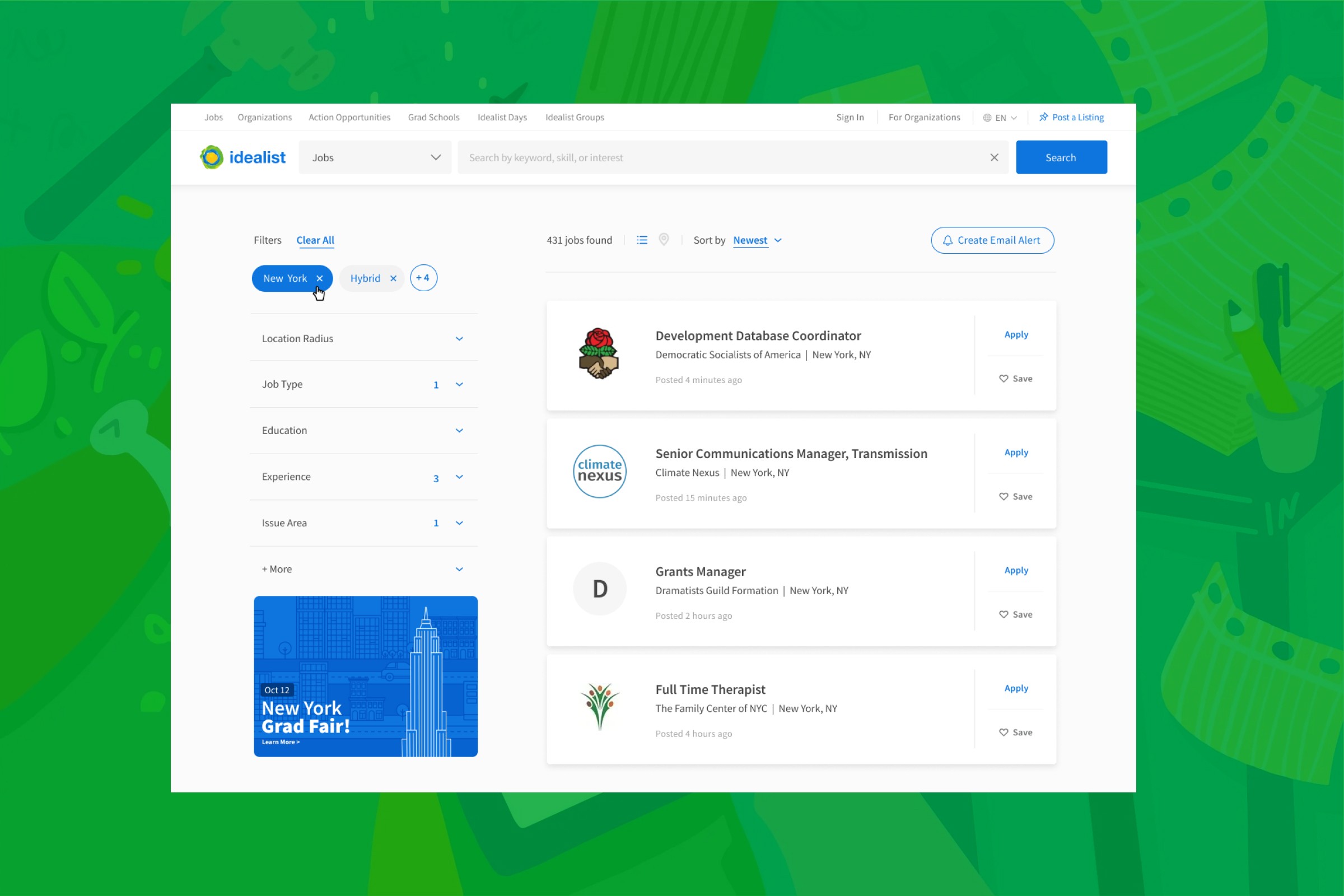
Task: Change Sort by Newest option
Action: tap(757, 241)
